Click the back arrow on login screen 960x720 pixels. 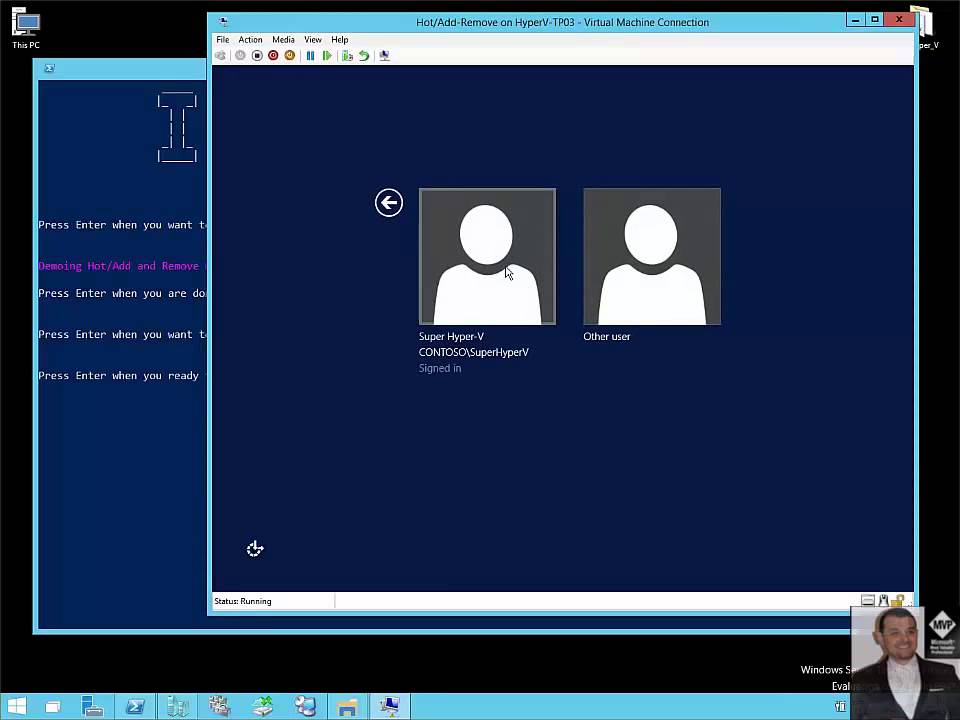[389, 203]
